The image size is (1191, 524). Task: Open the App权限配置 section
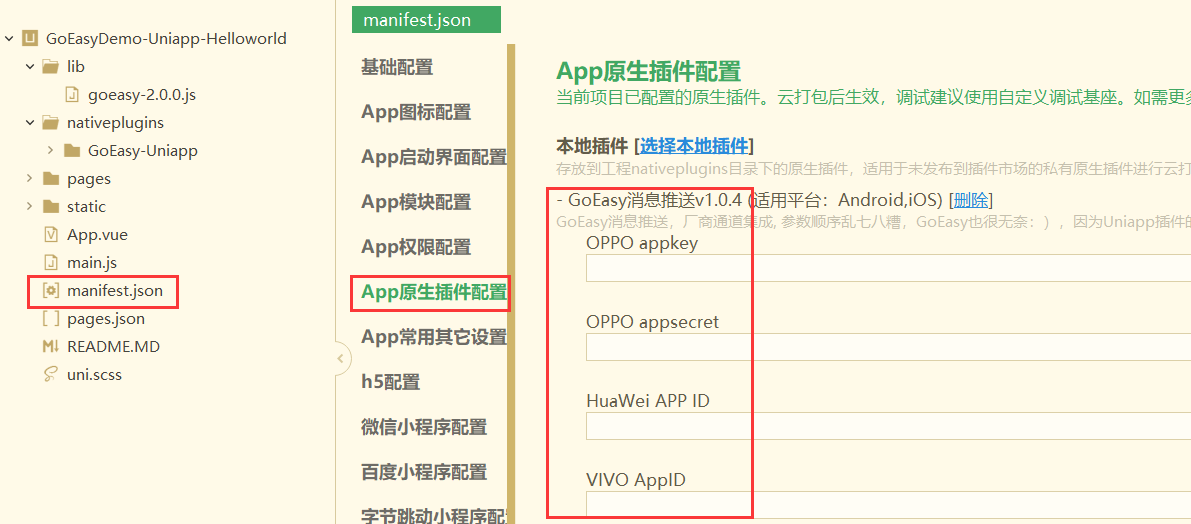tap(415, 247)
